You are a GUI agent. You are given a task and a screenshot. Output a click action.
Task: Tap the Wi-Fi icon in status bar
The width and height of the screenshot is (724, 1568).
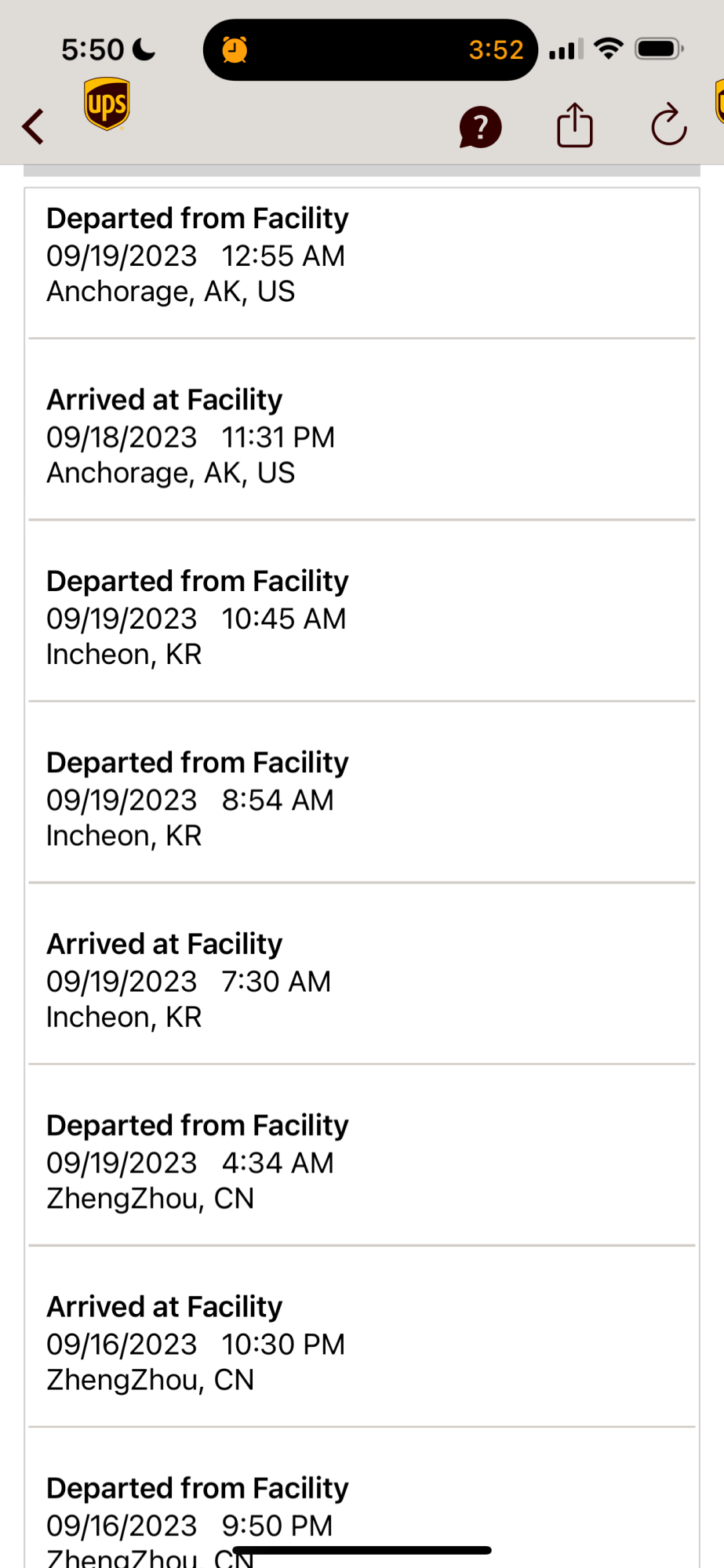coord(609,49)
